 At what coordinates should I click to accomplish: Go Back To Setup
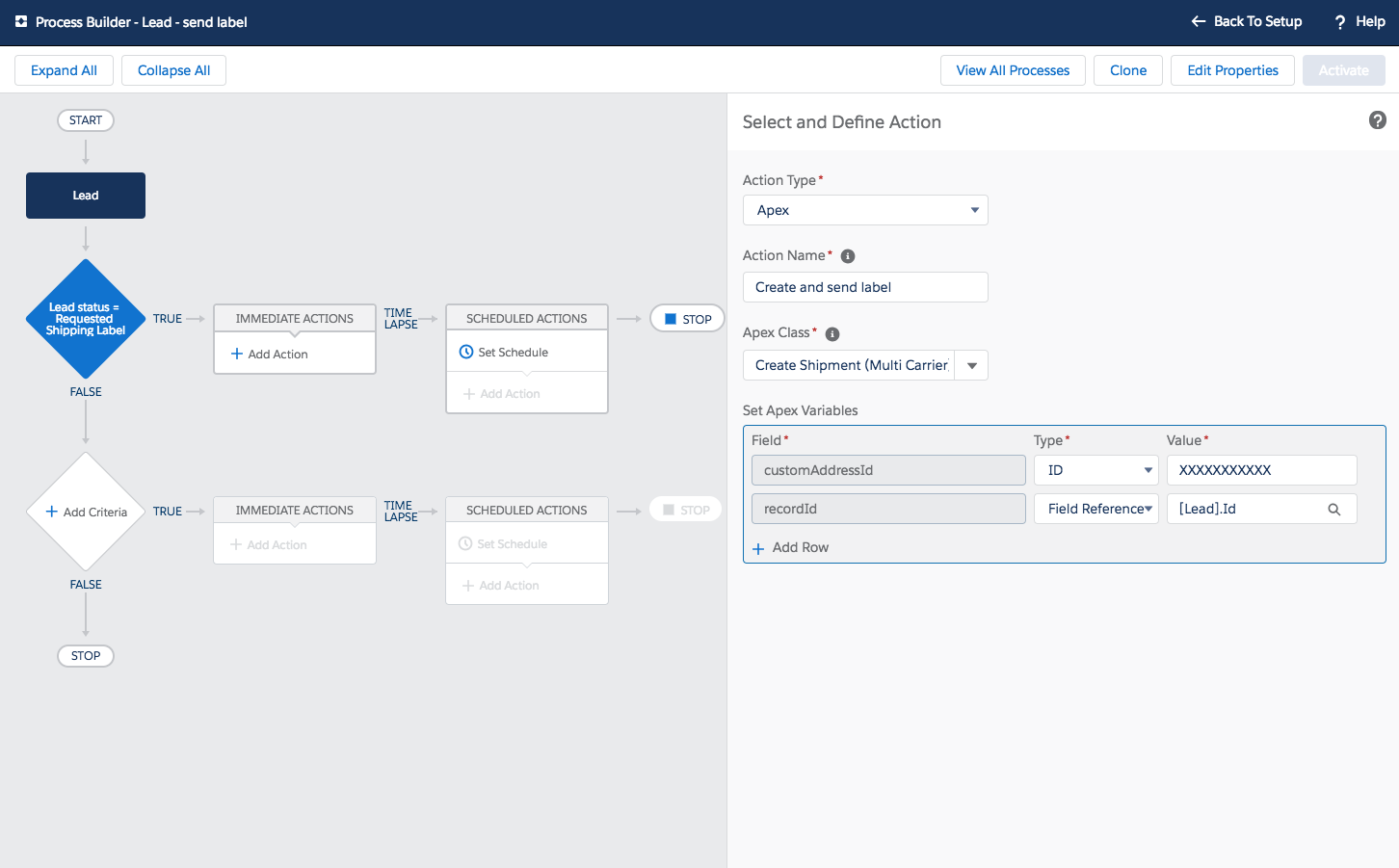click(1247, 21)
